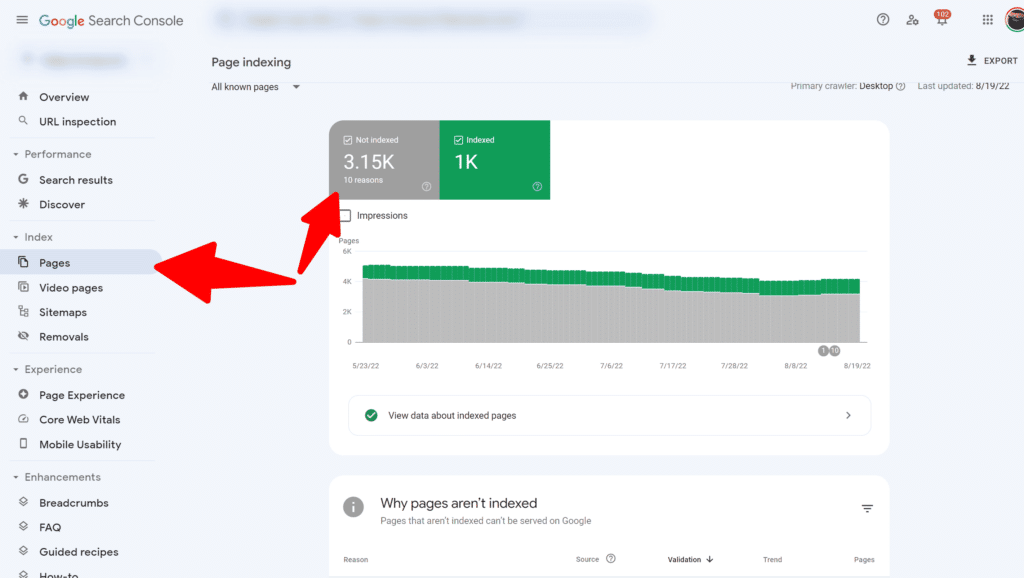This screenshot has width=1024, height=578.
Task: Click the Trend column header
Action: [773, 560]
